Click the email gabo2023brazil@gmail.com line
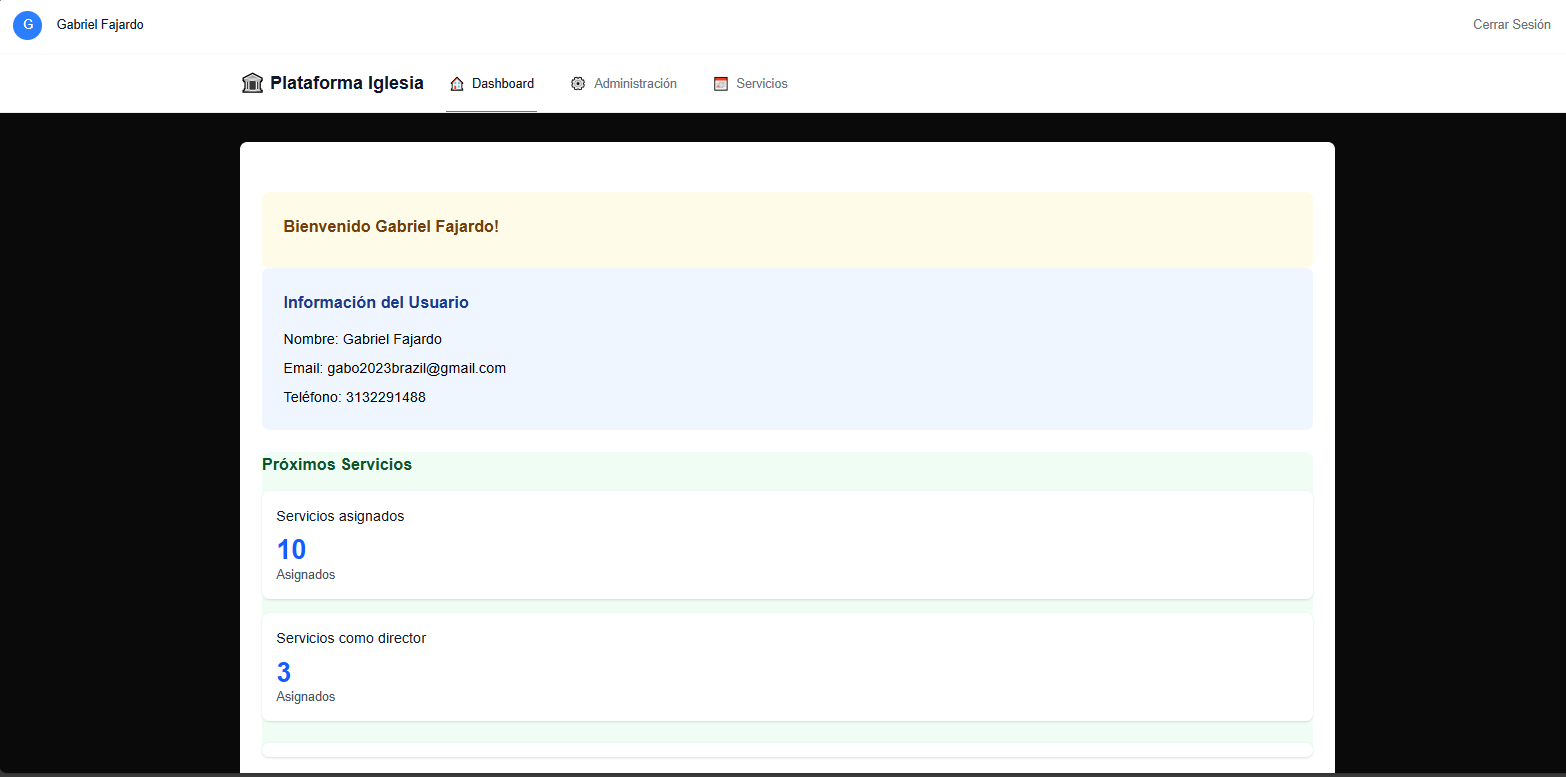 point(394,368)
